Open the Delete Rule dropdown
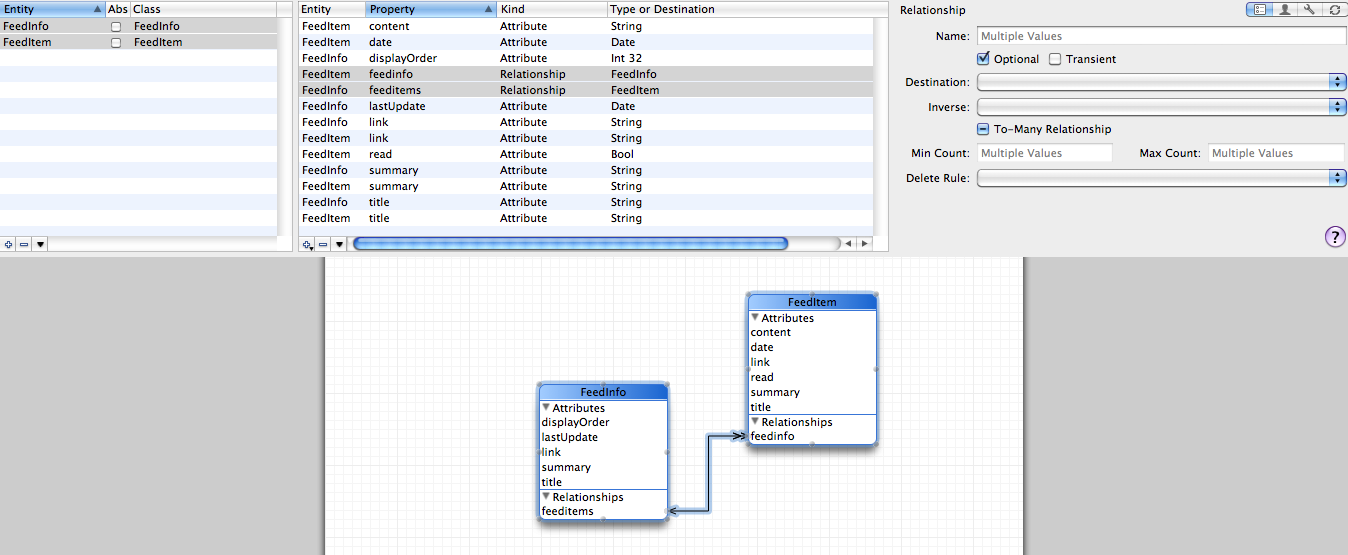The height and width of the screenshot is (555, 1348). pyautogui.click(x=1161, y=178)
